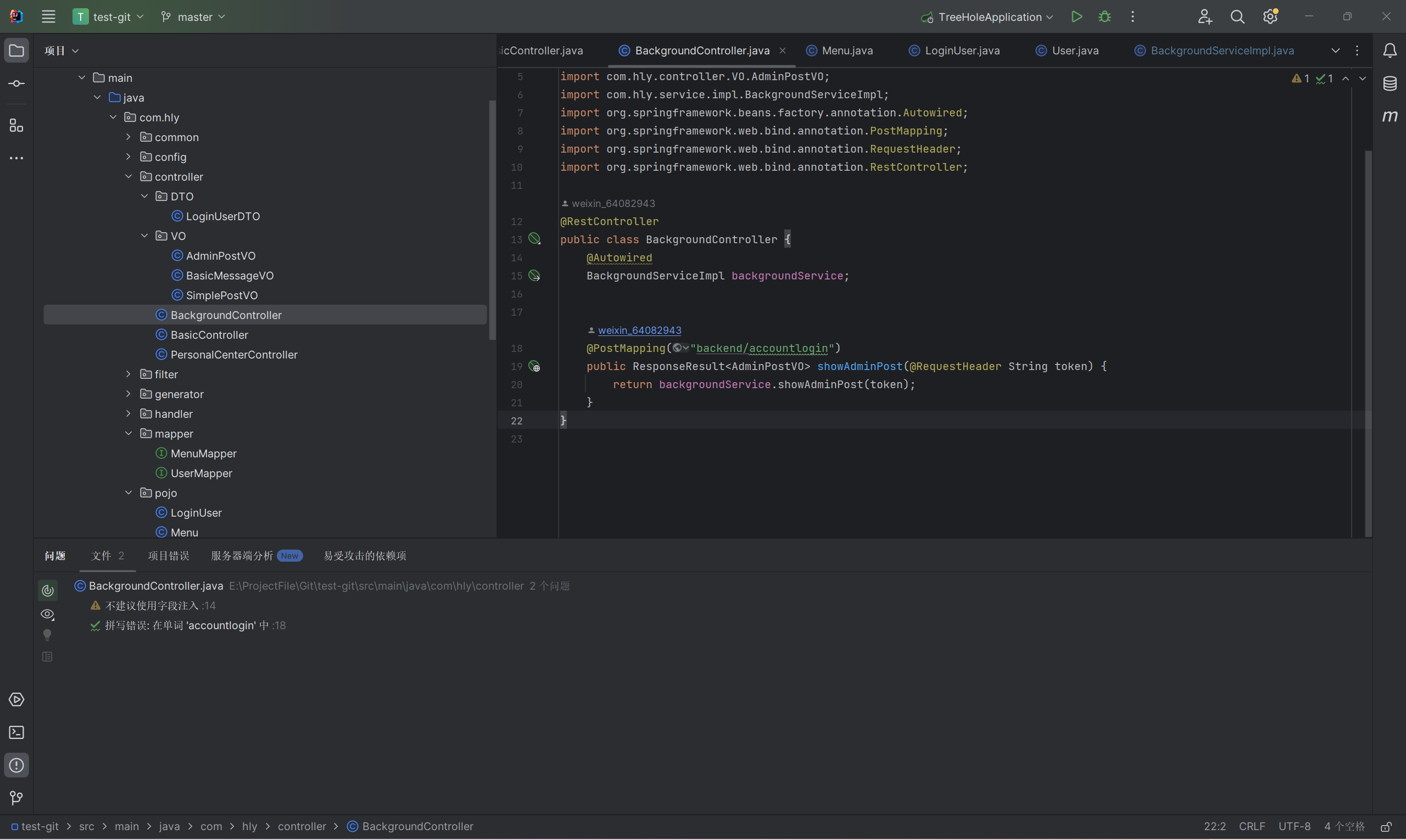This screenshot has width=1406, height=840.
Task: Open the 项目错误 tab
Action: coord(169,556)
